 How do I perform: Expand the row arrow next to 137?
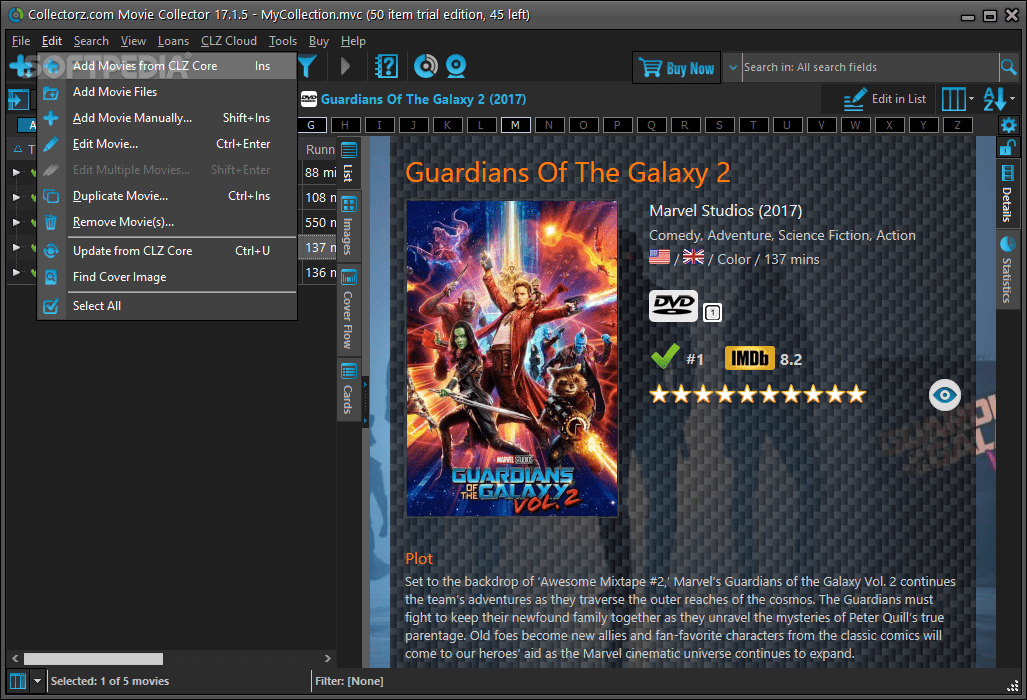tap(16, 247)
